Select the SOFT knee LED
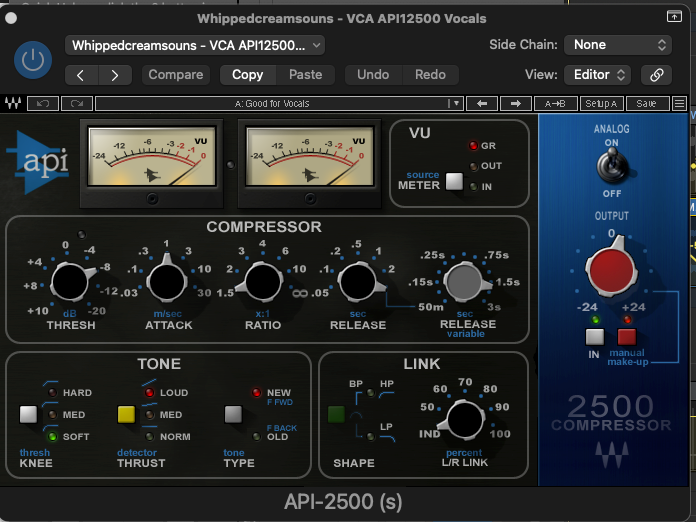 coord(52,437)
